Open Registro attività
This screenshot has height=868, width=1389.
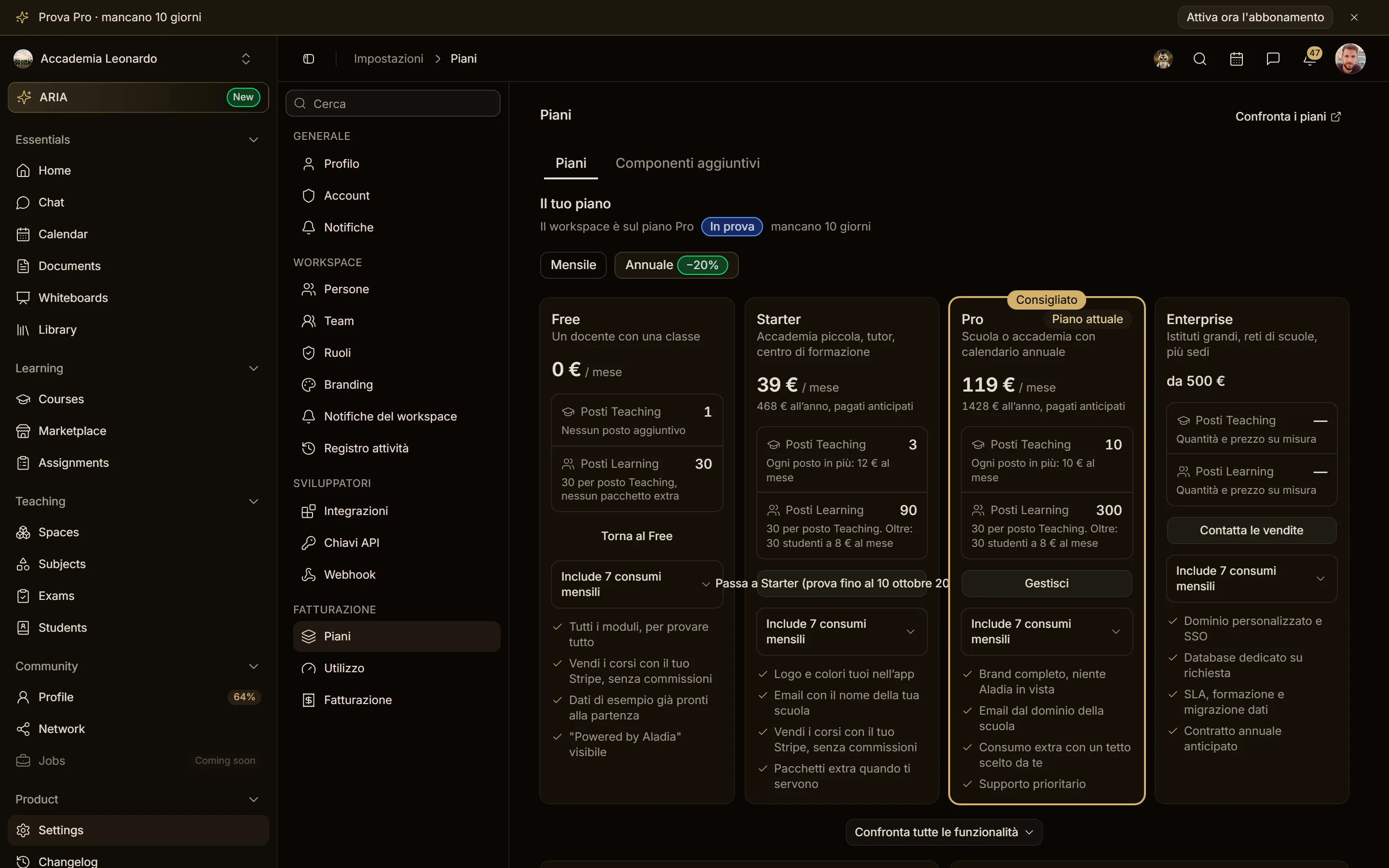tap(396, 448)
